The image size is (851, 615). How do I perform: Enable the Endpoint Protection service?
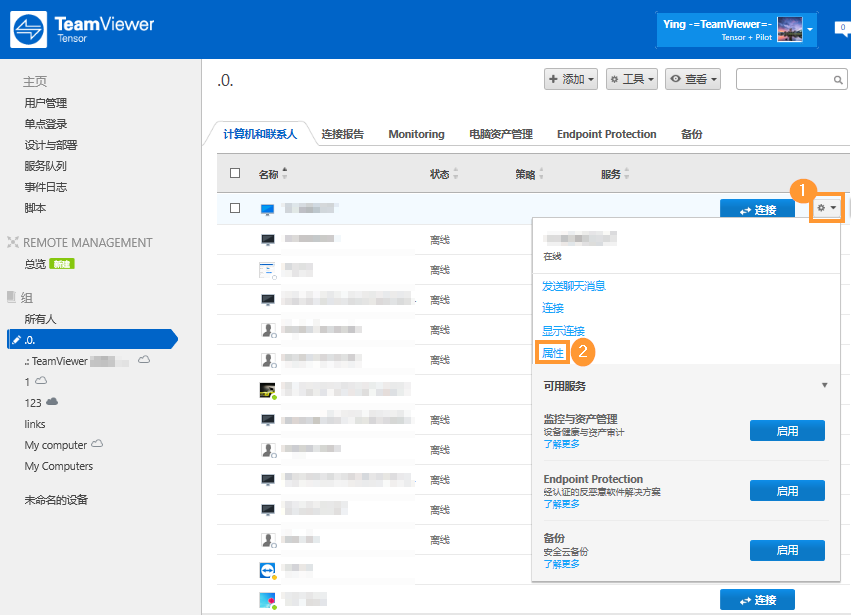pyautogui.click(x=787, y=490)
